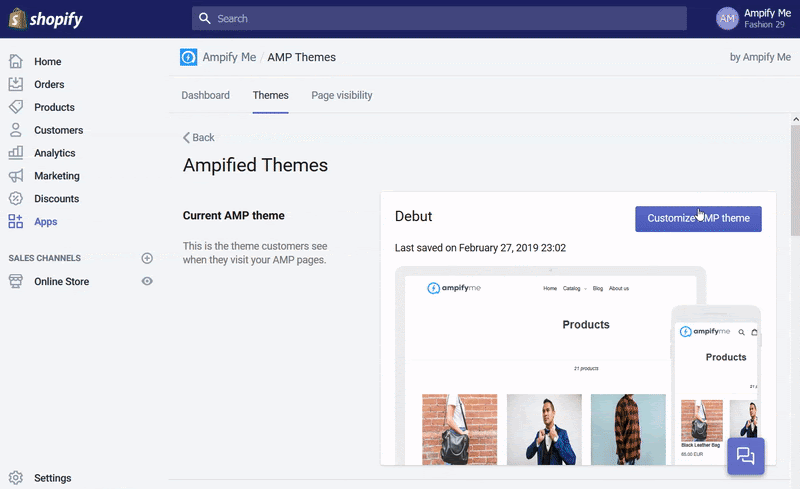Click the search magnifier icon
The height and width of the screenshot is (489, 800).
coord(205,18)
